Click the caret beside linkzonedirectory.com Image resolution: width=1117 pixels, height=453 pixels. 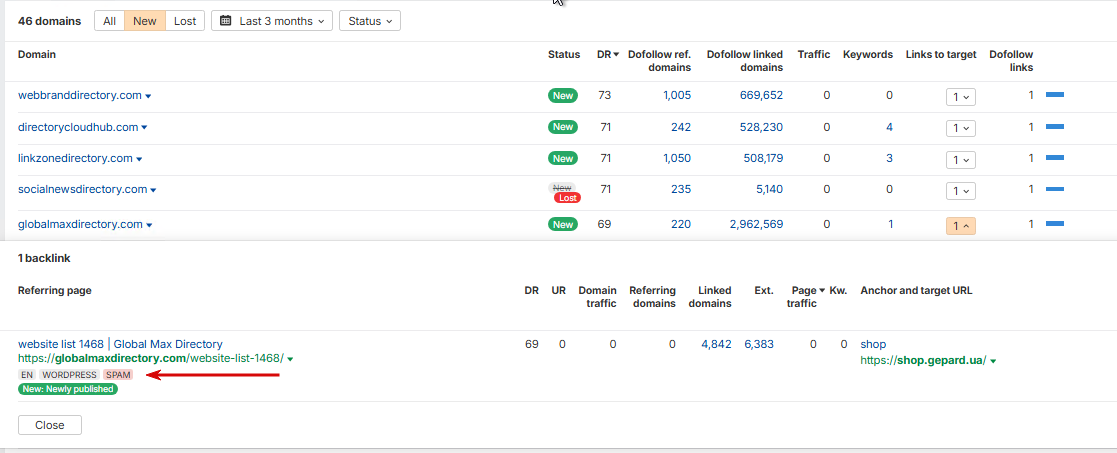pos(139,160)
